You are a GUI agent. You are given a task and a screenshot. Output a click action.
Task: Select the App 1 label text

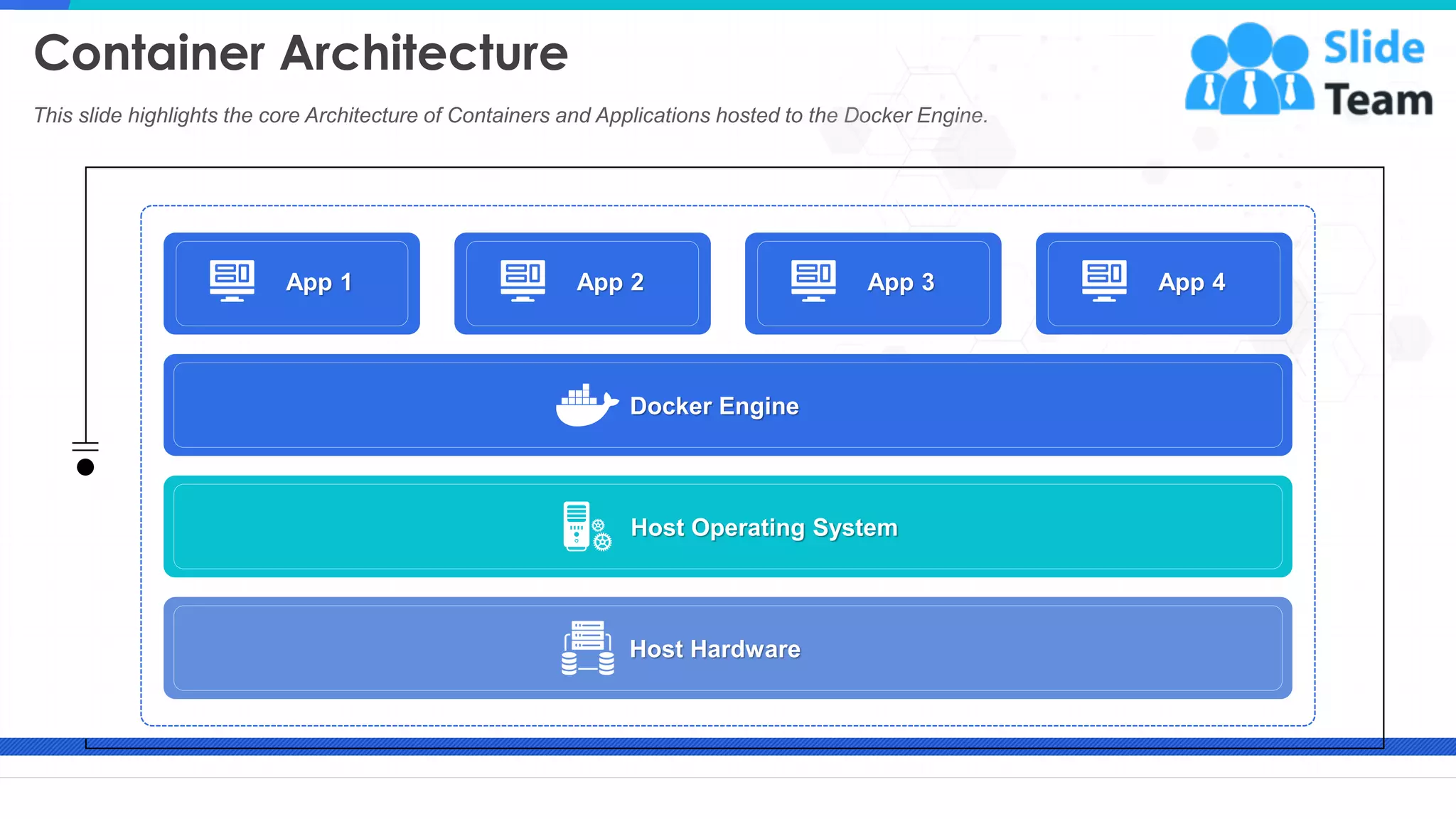pyautogui.click(x=319, y=282)
